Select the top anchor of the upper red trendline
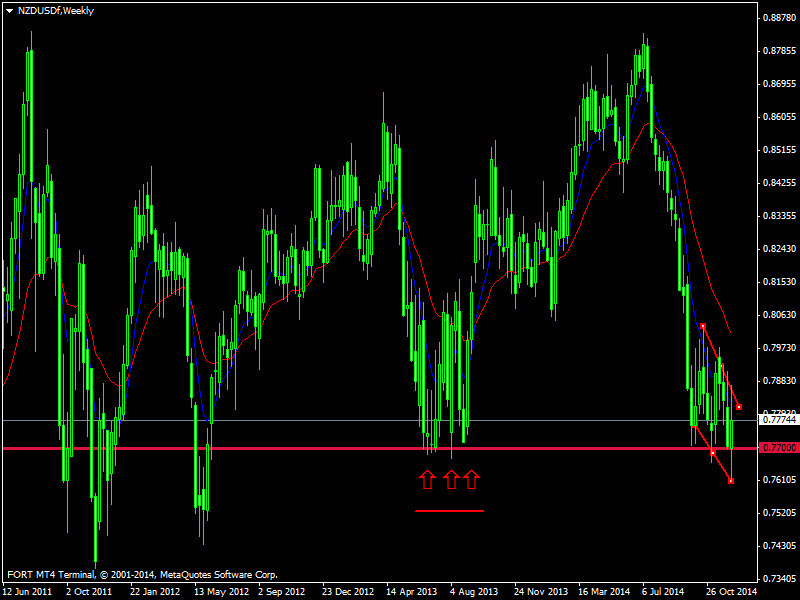This screenshot has height=600, width=800. click(703, 326)
